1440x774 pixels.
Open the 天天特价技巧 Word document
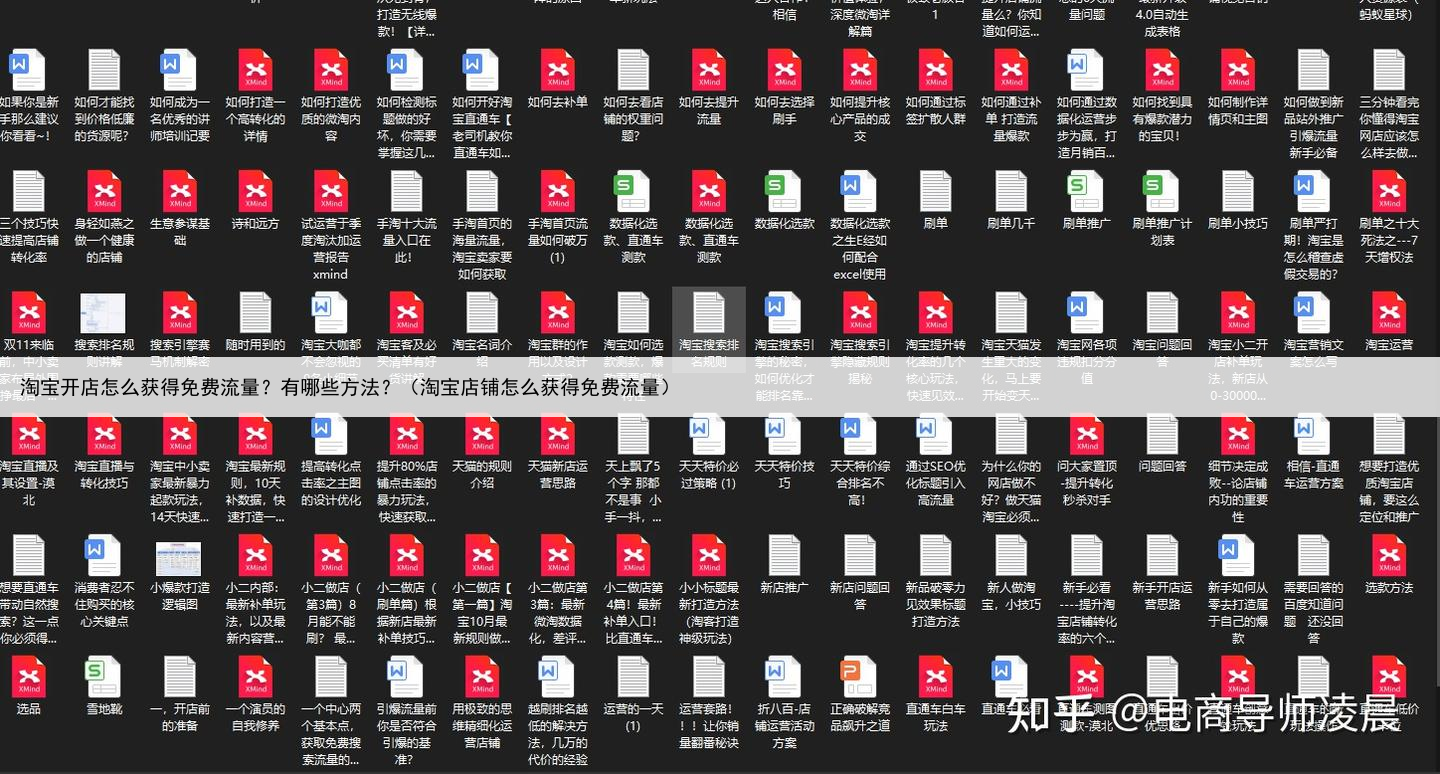tap(784, 436)
